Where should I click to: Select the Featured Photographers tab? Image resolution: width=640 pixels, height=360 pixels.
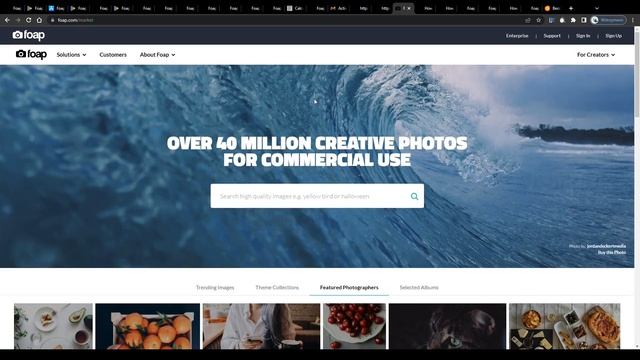[349, 287]
